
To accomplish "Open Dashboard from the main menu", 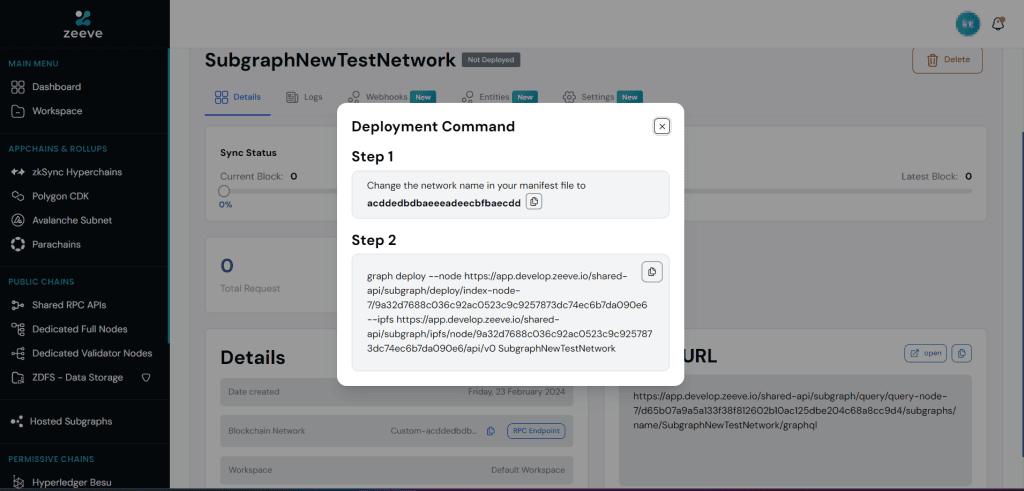I will [56, 87].
